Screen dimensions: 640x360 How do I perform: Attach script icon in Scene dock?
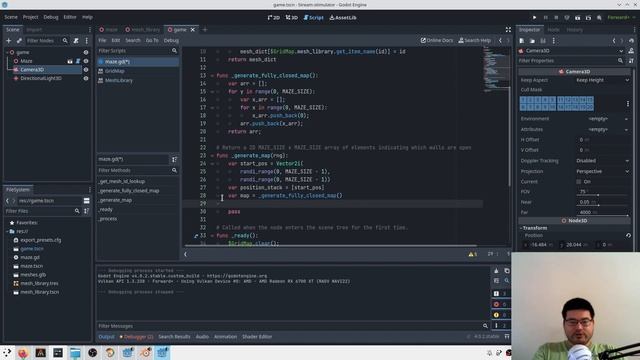[76, 41]
